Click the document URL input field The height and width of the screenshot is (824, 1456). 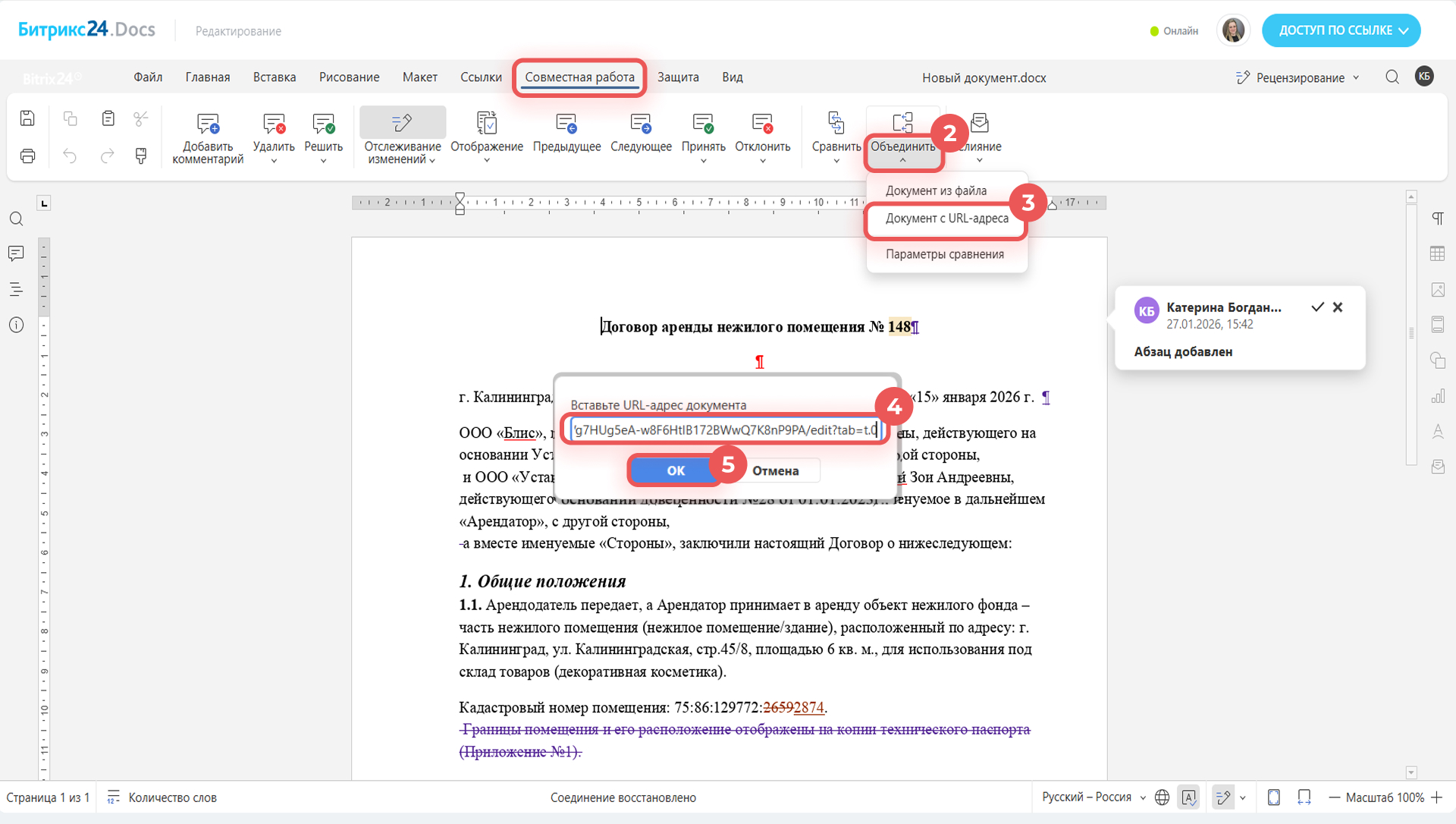(724, 430)
